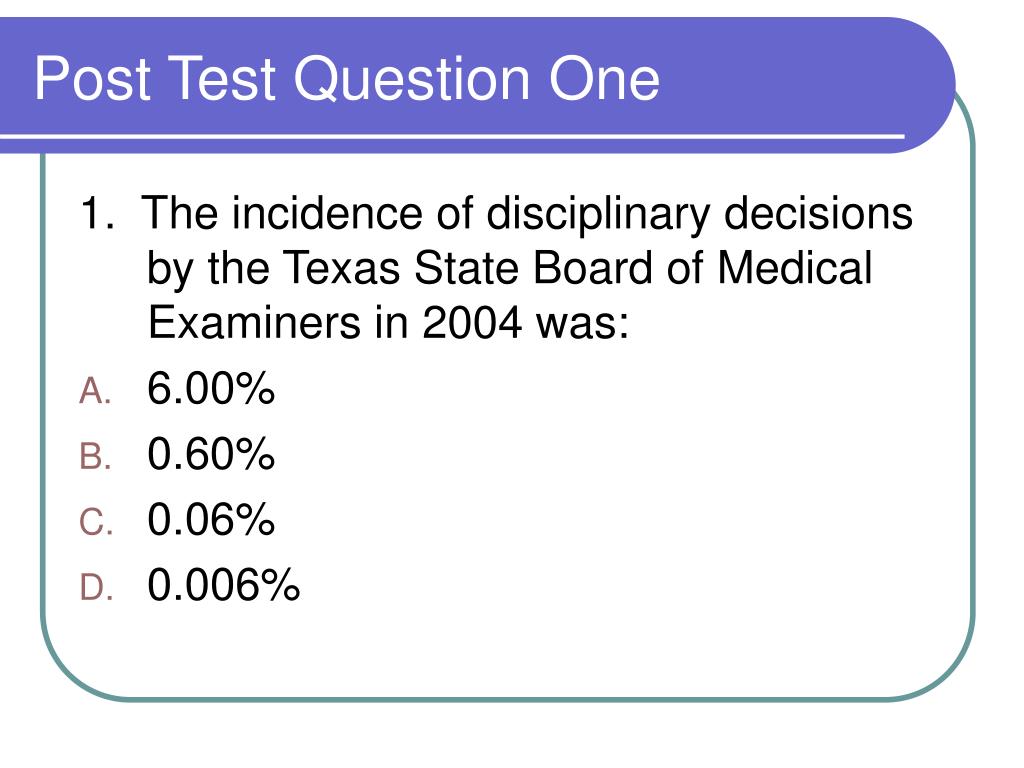Click the question number "1."

98,214
